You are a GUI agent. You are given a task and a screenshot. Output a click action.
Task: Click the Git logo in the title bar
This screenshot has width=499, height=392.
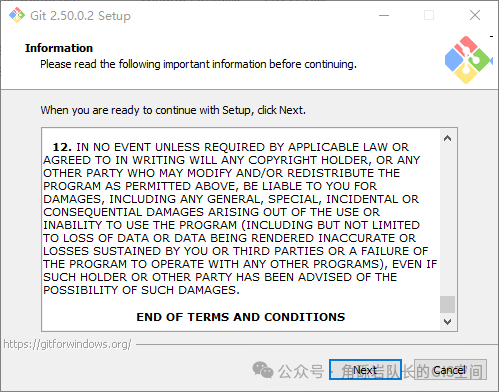click(x=17, y=15)
